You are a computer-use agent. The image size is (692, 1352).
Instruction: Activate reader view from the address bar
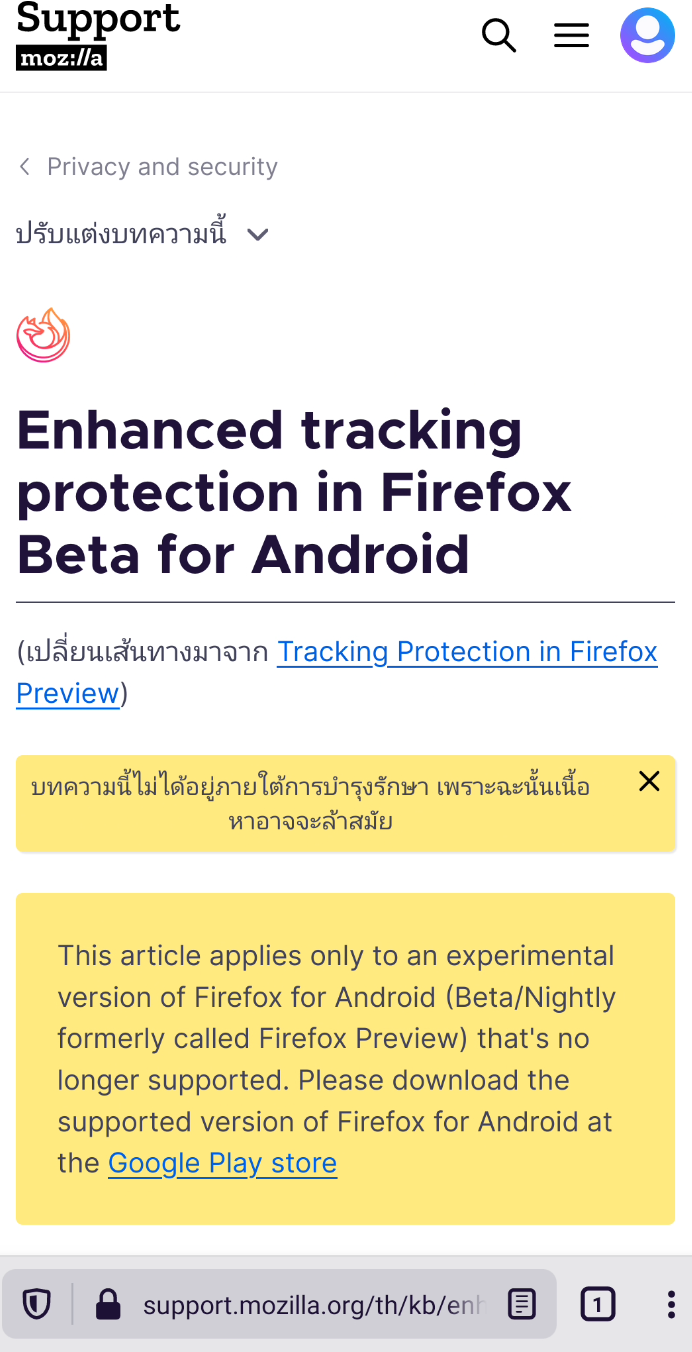[521, 1304]
